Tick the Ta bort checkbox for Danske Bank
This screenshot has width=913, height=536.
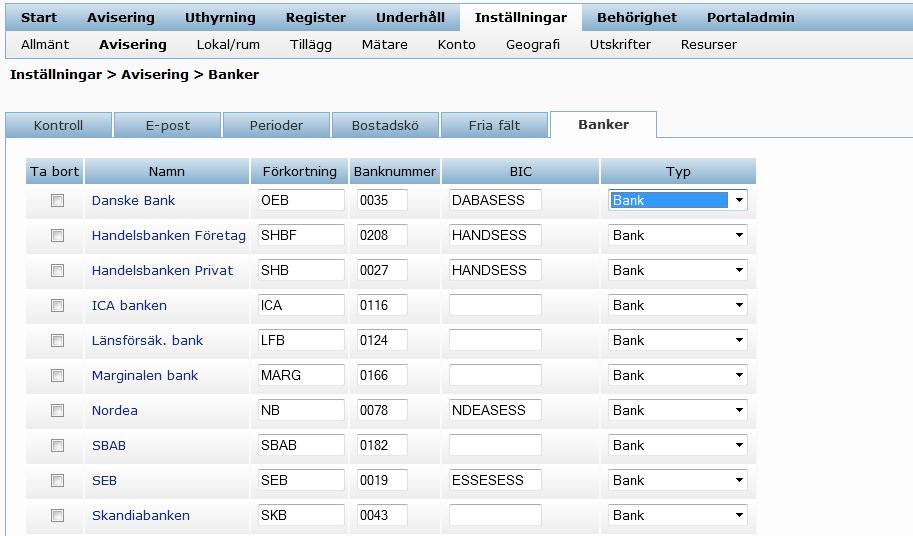coord(57,201)
